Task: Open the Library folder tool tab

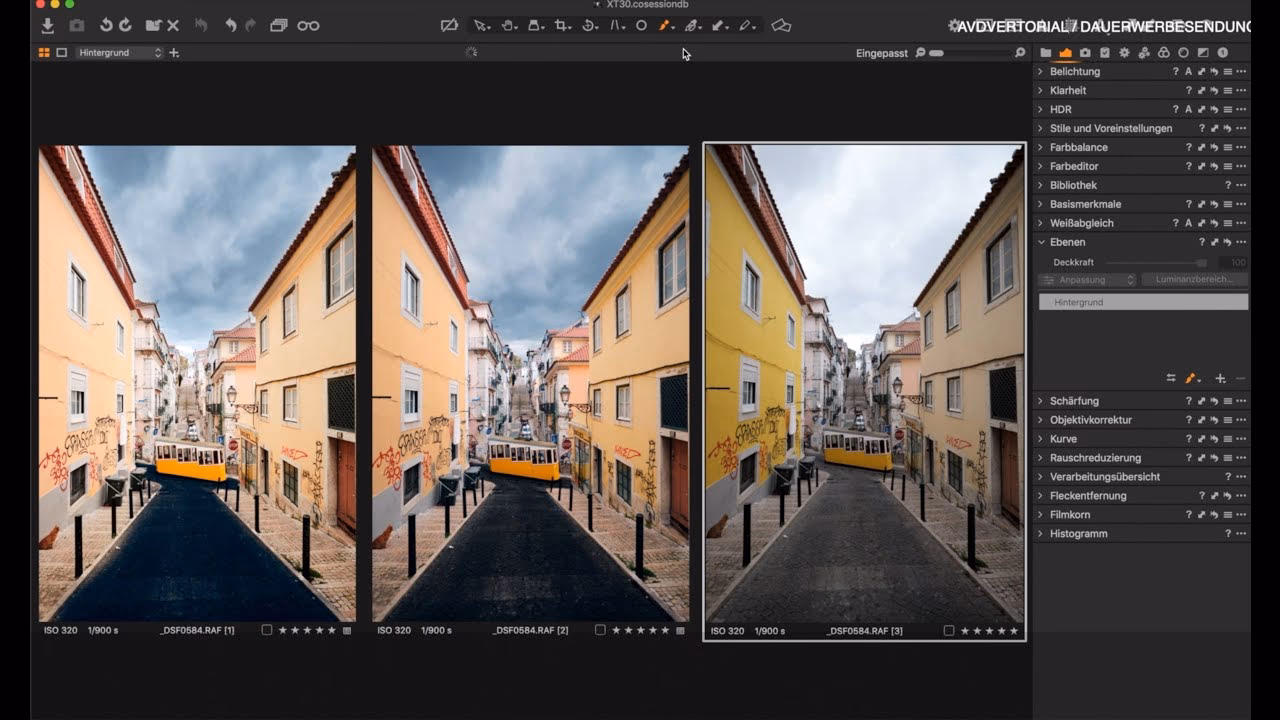Action: [1046, 53]
